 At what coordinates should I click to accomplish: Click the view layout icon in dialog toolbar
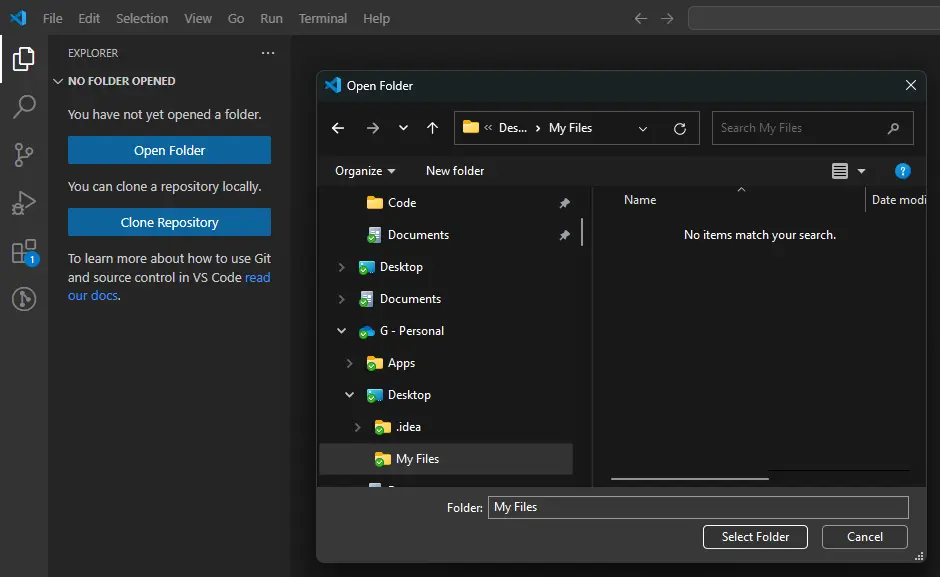[x=840, y=171]
